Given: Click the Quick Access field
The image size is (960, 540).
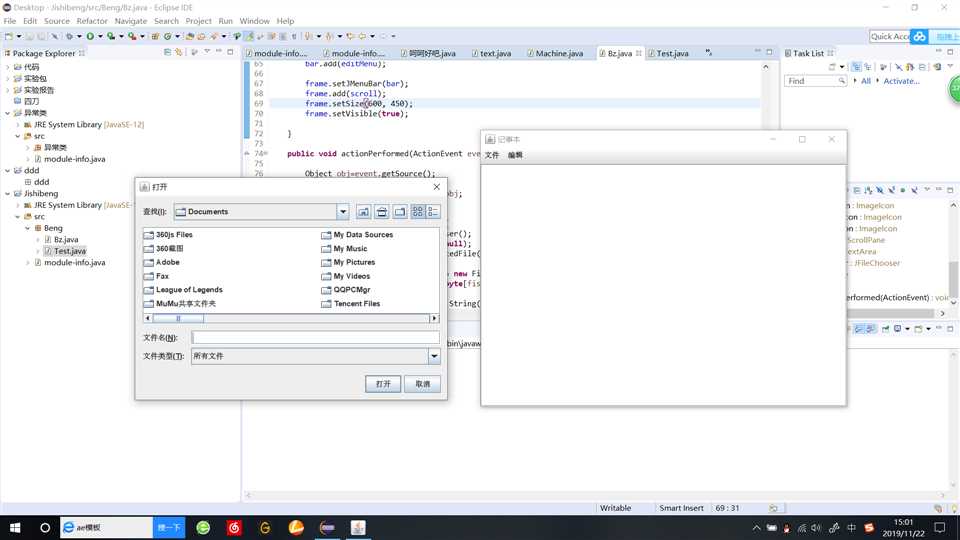Looking at the screenshot, I should click(889, 37).
